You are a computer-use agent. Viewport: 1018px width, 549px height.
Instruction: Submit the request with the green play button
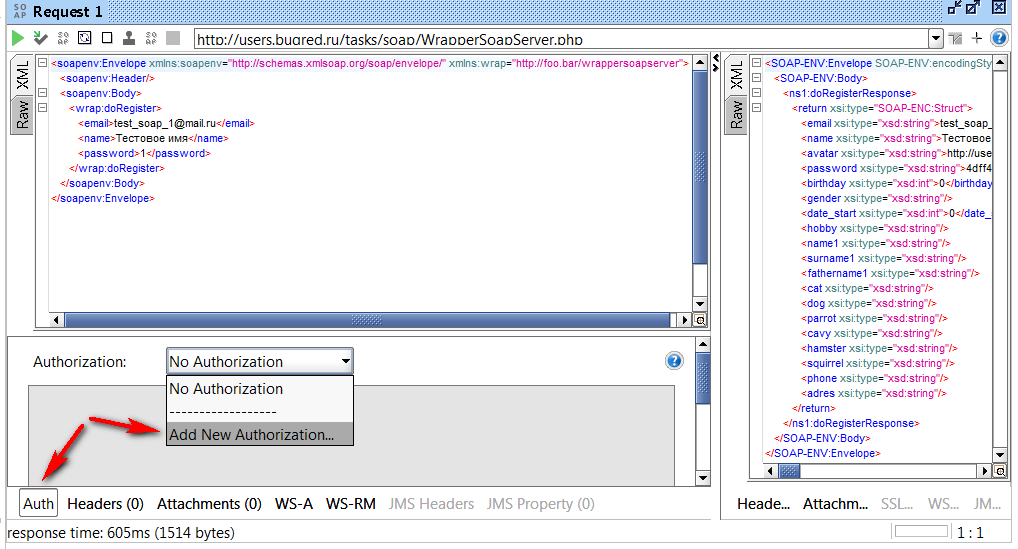tap(18, 38)
